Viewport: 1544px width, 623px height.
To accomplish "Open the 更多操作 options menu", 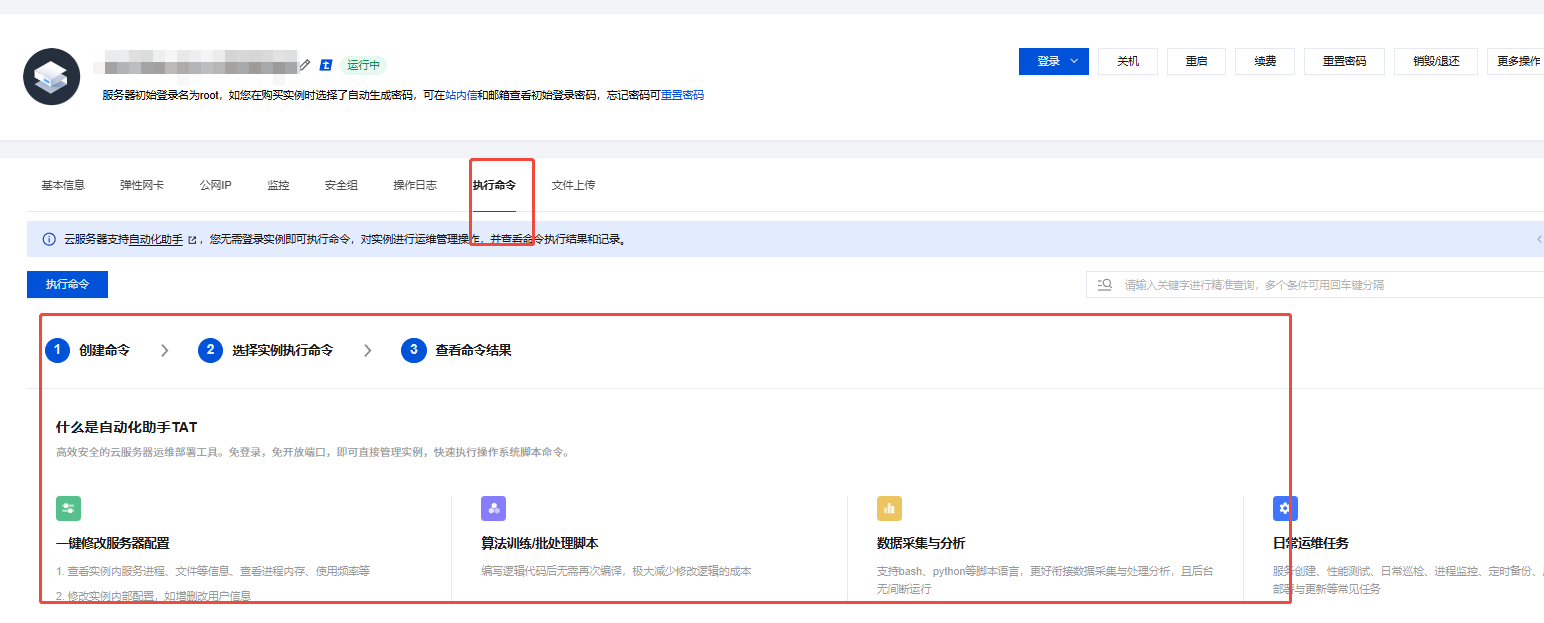I will [1516, 61].
